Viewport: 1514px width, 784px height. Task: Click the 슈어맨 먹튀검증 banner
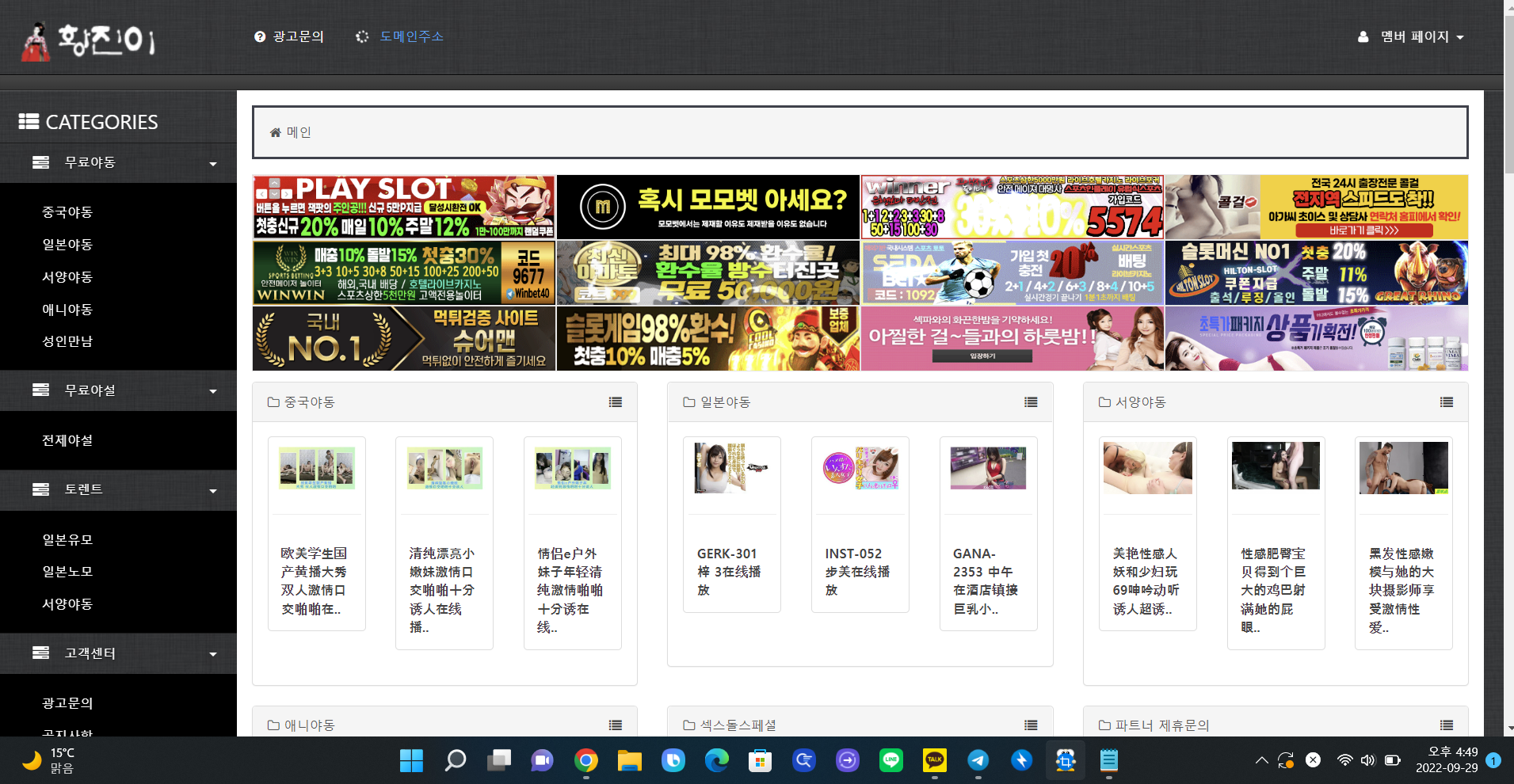coord(404,339)
